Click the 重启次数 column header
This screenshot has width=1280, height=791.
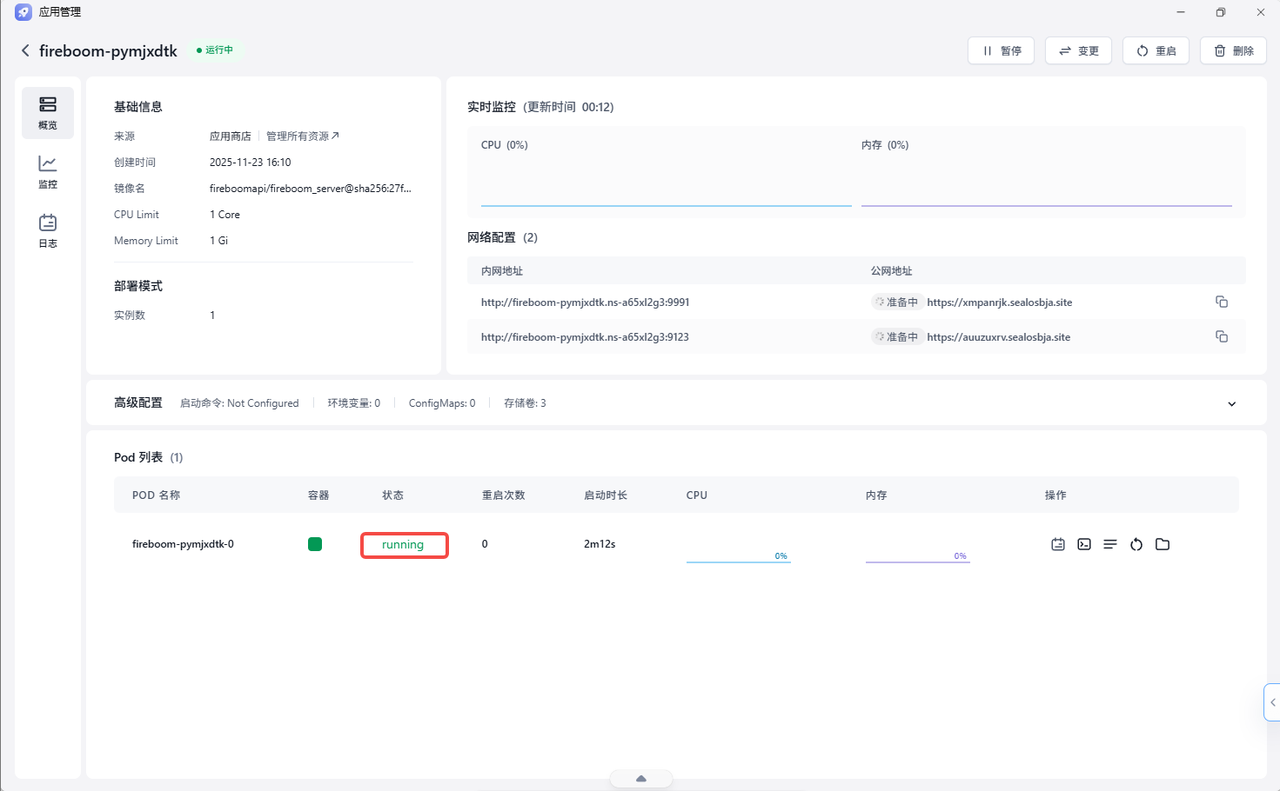coord(504,495)
